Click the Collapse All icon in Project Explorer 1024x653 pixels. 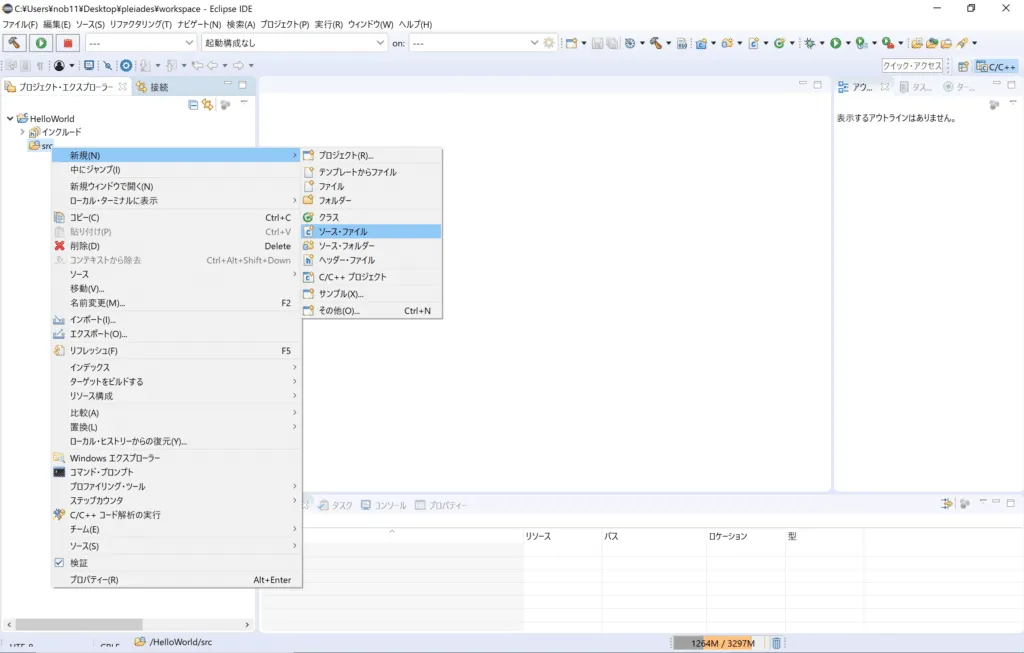[x=193, y=104]
